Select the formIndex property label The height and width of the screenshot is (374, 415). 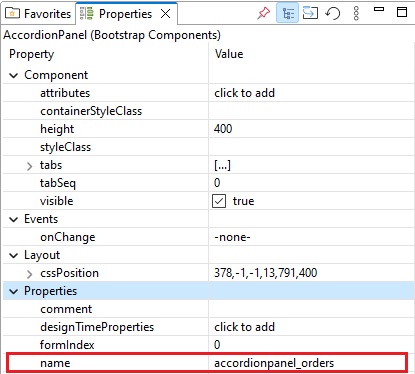[x=67, y=345]
